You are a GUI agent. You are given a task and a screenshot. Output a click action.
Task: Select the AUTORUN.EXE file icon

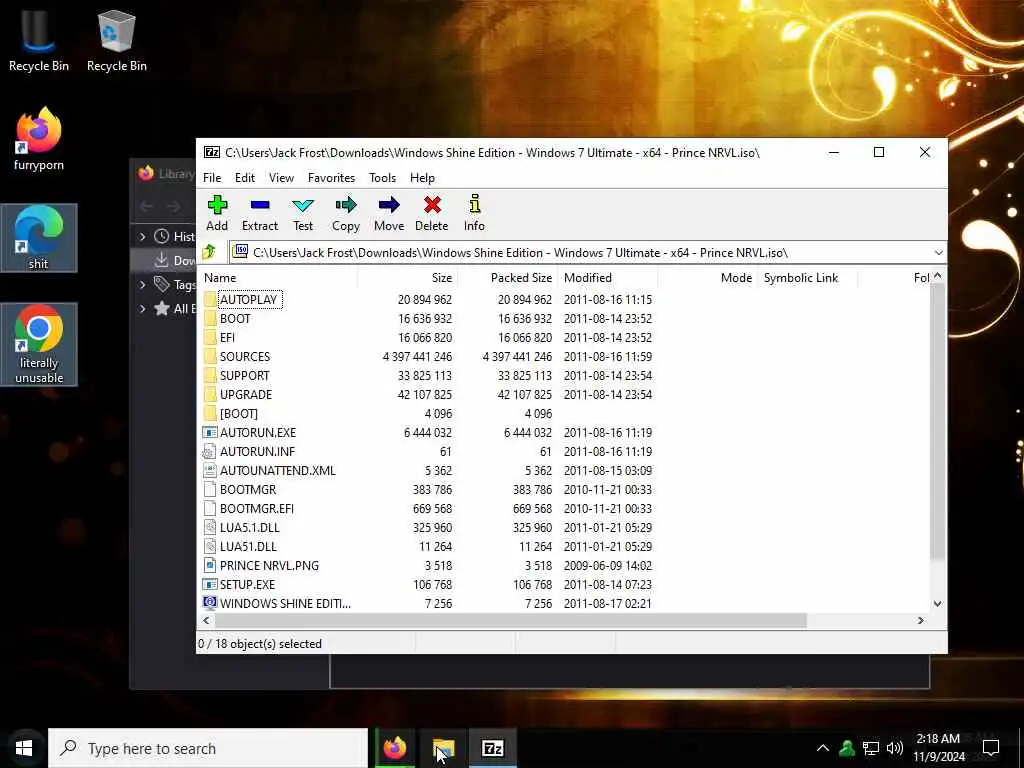tap(210, 432)
